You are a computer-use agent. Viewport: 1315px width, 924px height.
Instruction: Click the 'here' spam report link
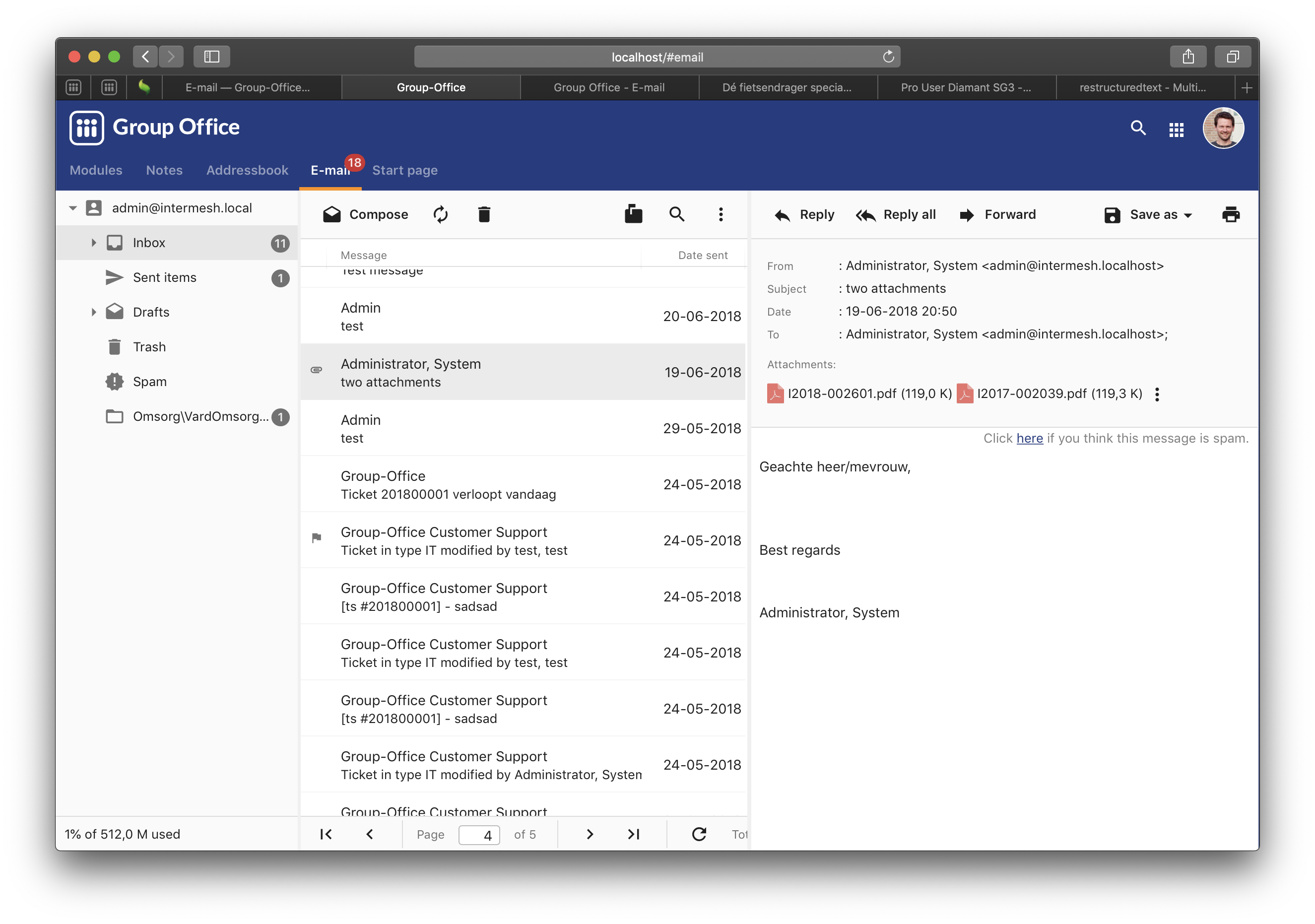1029,438
